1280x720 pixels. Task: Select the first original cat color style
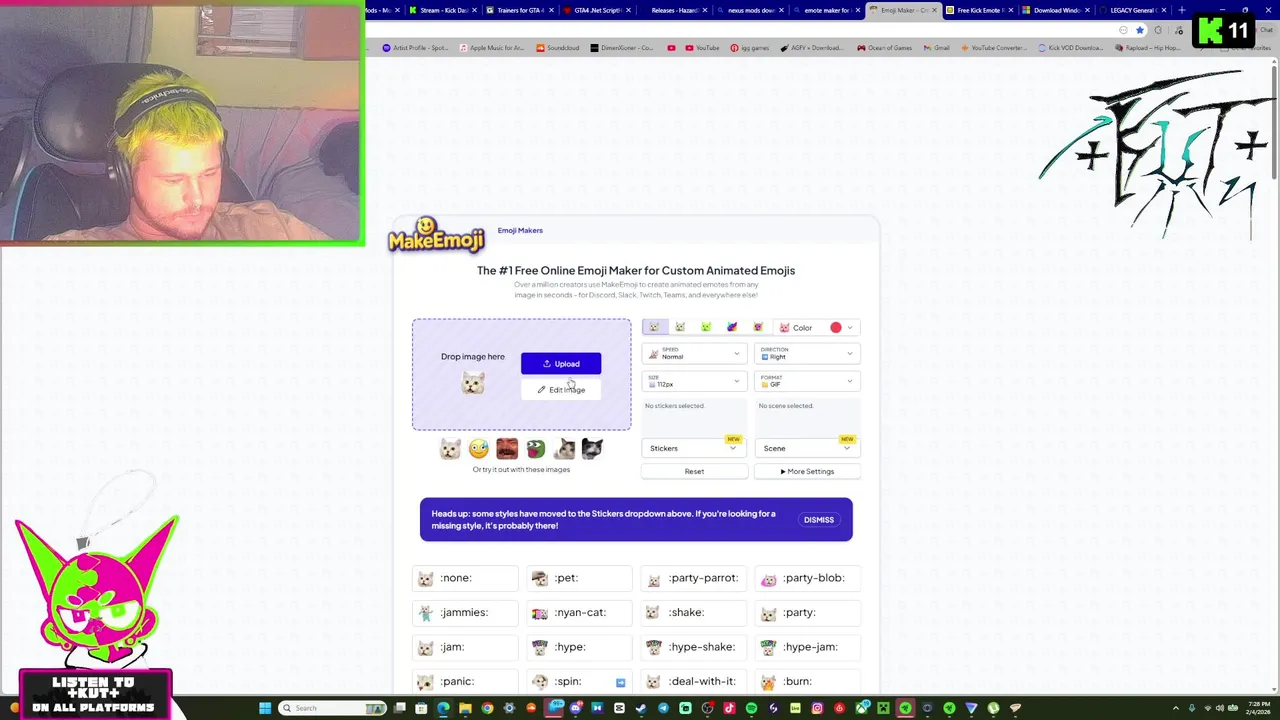pyautogui.click(x=654, y=327)
